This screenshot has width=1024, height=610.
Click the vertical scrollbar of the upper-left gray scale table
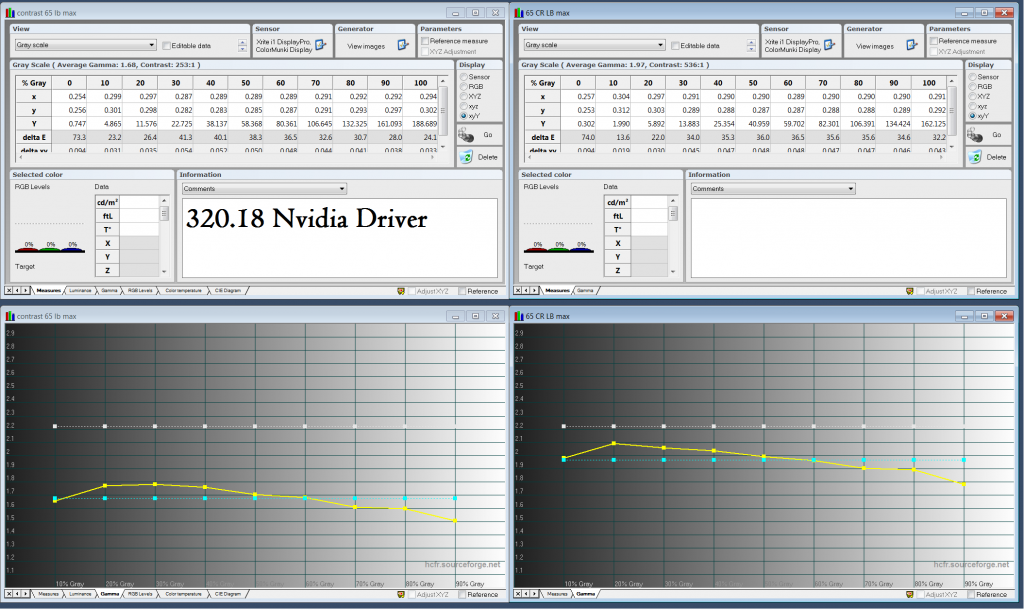[443, 114]
